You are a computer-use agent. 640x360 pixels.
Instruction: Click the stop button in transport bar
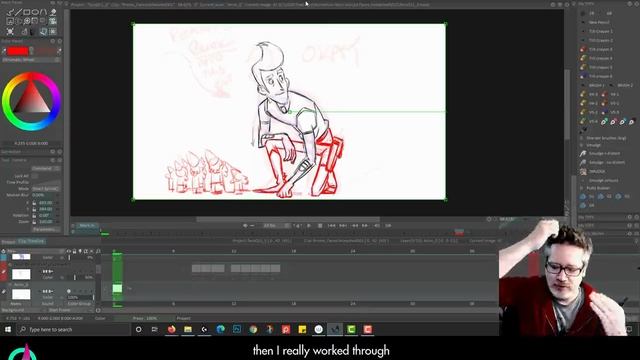(320, 225)
